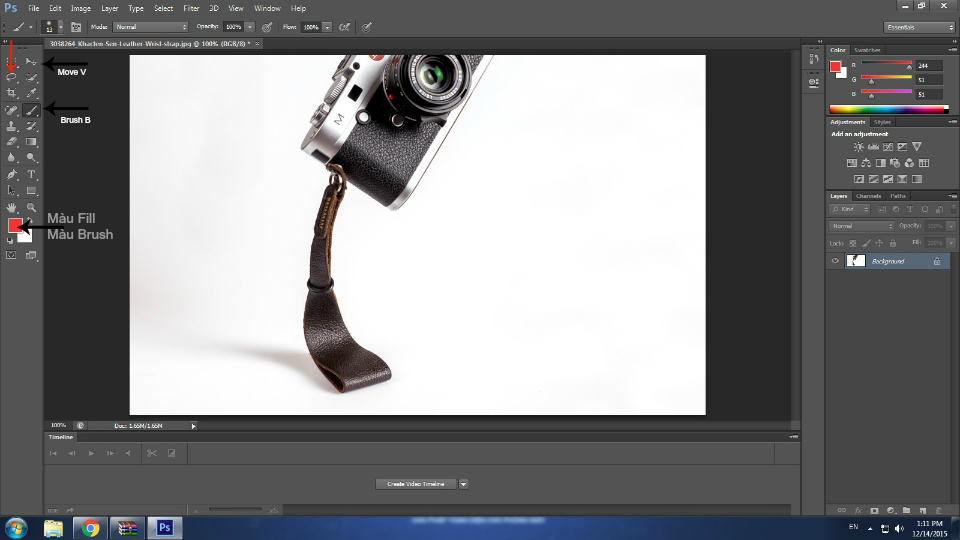Add a Channel Mixer adjustment
Screen dimensions: 960x540
(x=909, y=163)
